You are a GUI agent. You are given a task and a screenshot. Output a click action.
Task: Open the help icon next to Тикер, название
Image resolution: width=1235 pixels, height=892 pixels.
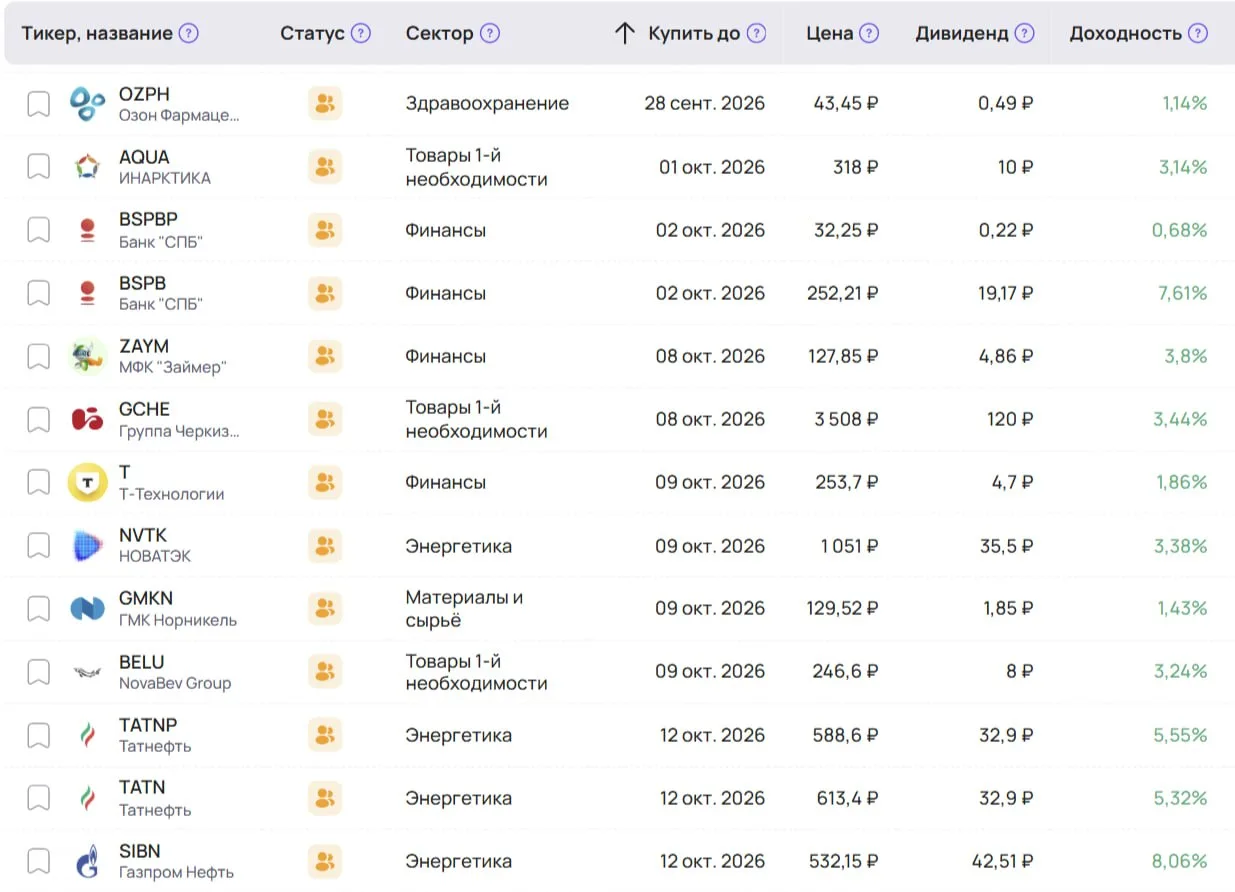click(188, 33)
